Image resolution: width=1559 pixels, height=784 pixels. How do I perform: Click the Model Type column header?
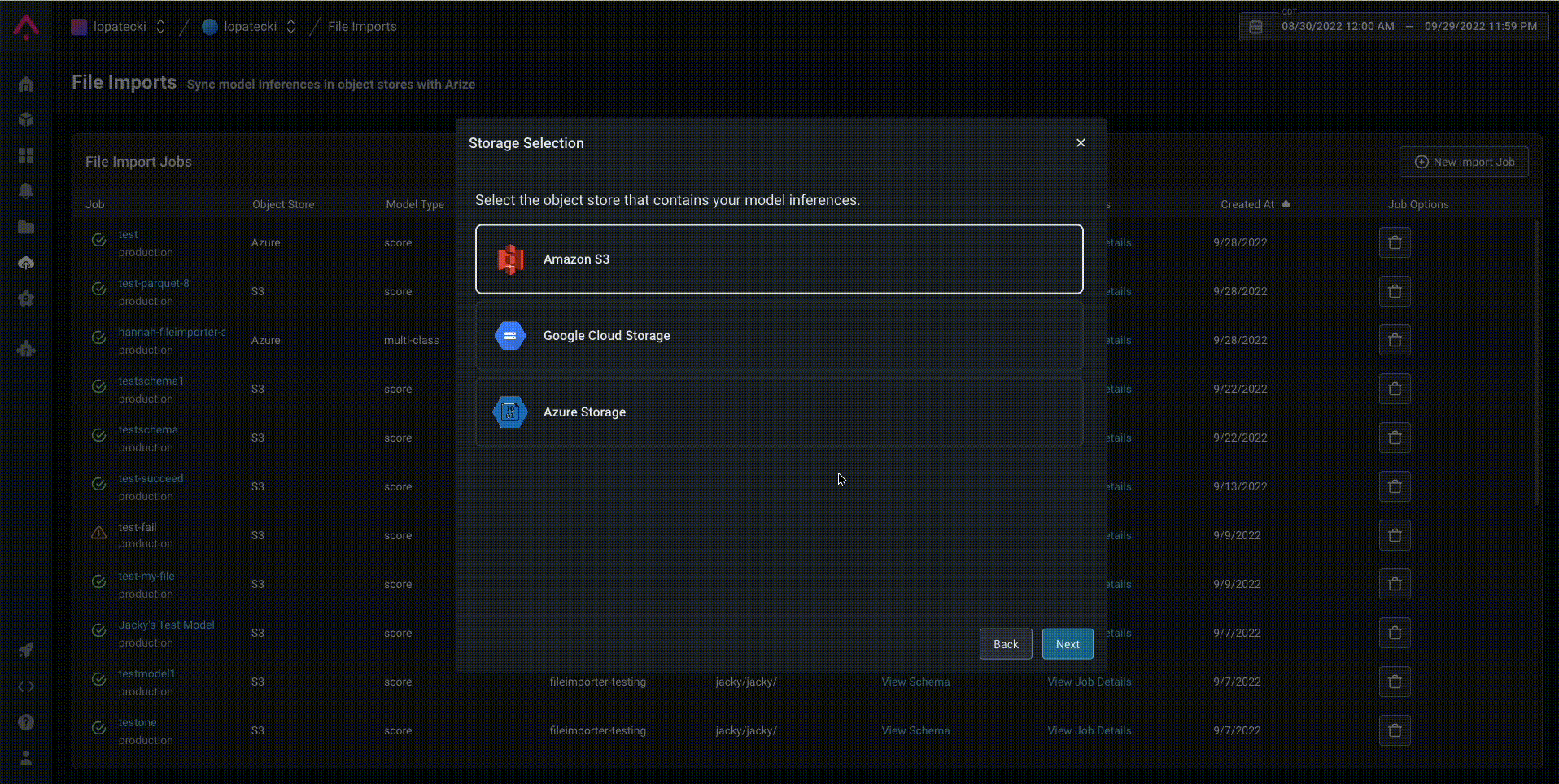point(415,204)
